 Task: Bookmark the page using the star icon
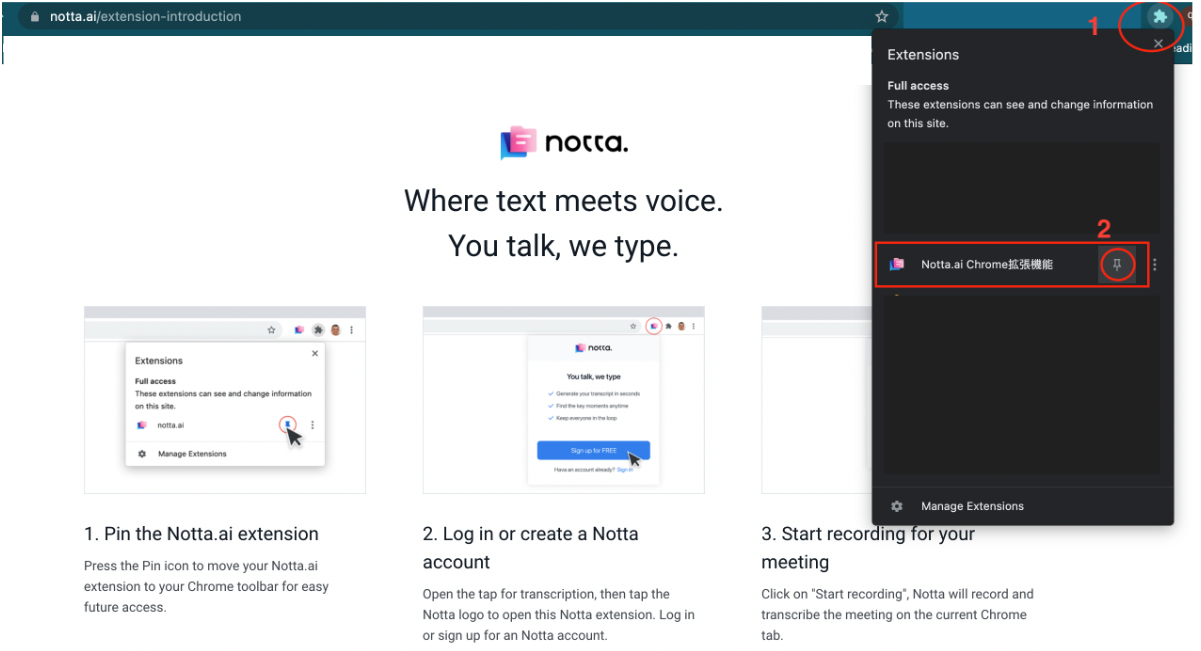[x=881, y=16]
